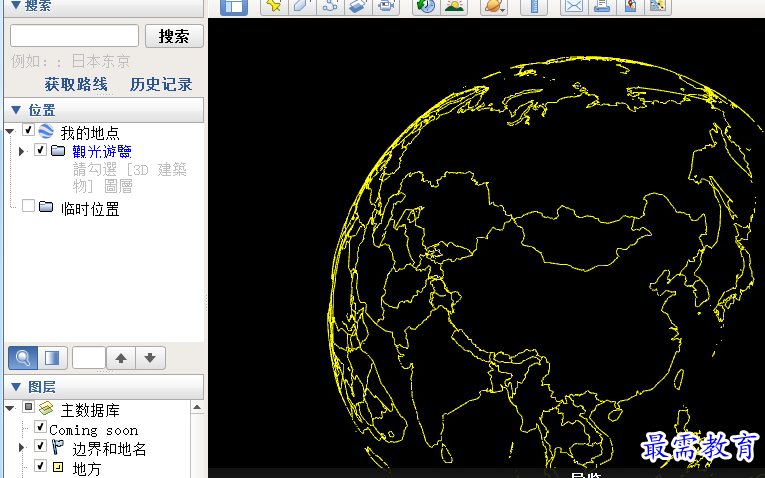Select the 我的地点 tree label
This screenshot has width=765, height=478.
(90, 133)
